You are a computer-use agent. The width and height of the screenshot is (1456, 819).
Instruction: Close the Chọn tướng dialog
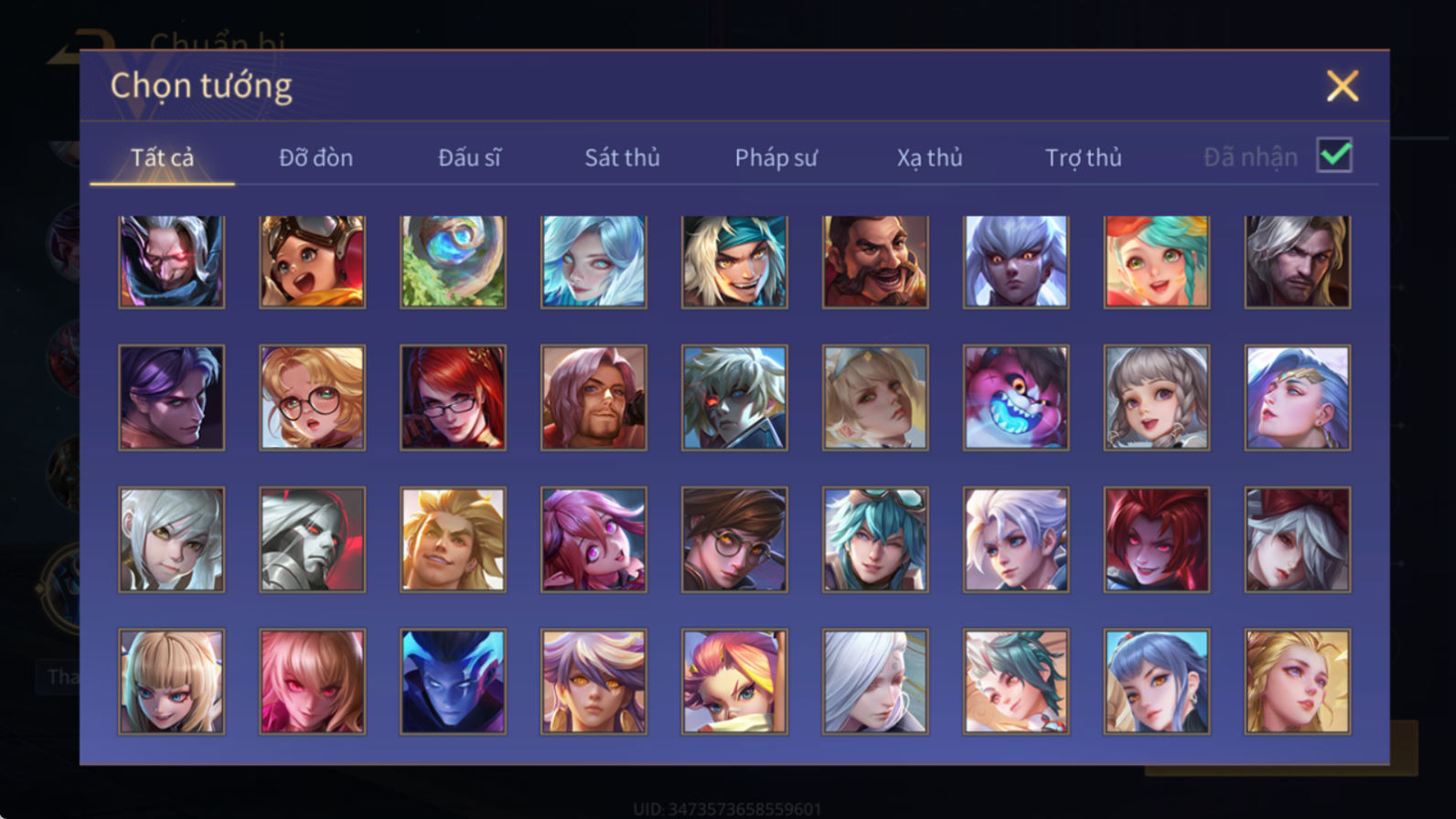1342,86
